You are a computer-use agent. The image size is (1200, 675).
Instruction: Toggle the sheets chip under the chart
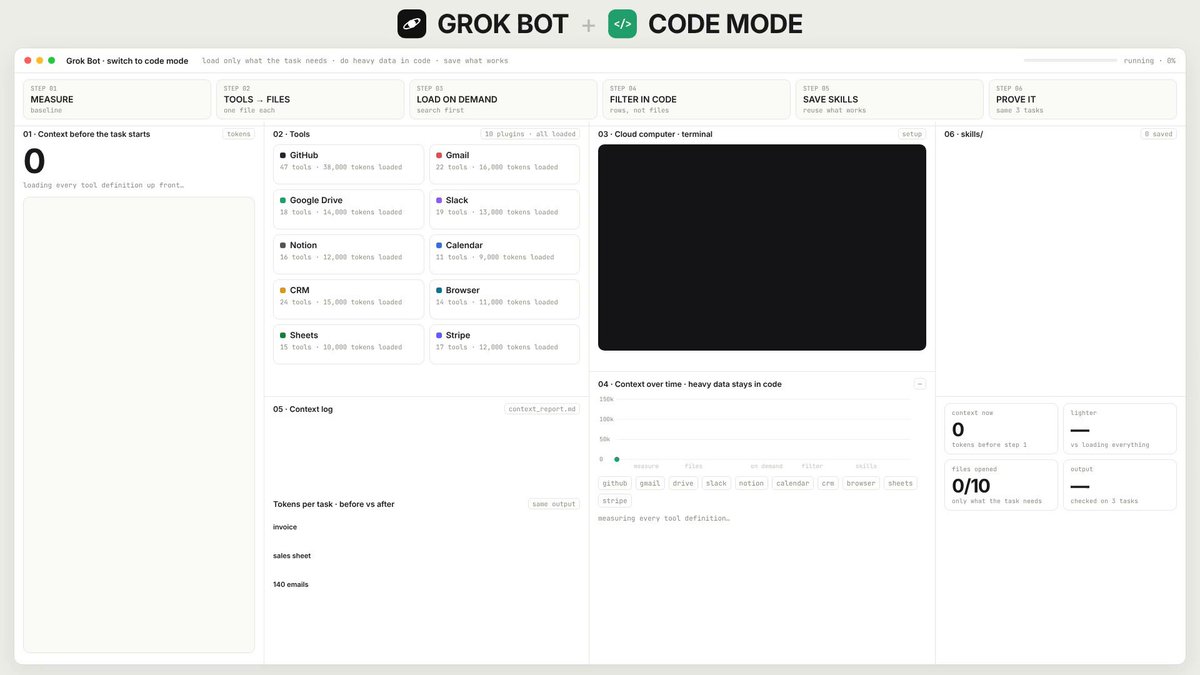[x=900, y=483]
